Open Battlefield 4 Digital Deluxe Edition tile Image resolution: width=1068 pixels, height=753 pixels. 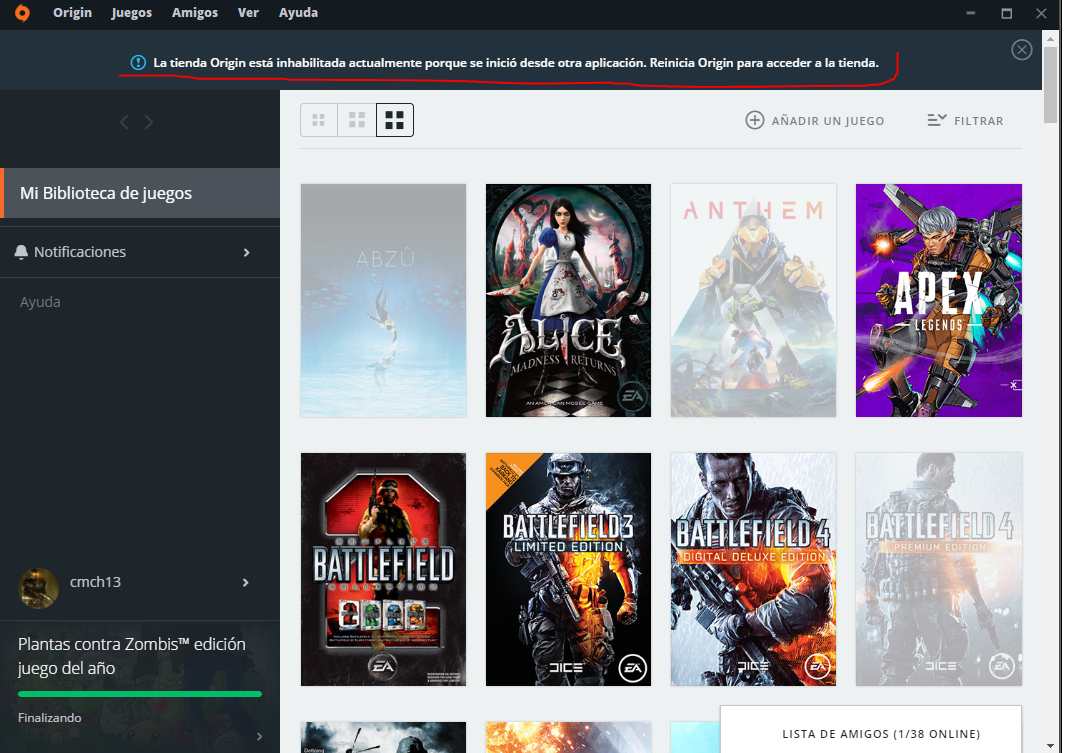pyautogui.click(x=753, y=569)
